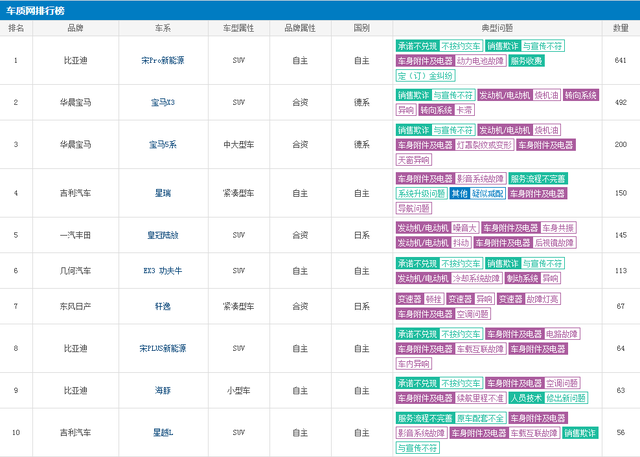The image size is (640, 457).
Task: Click the quantity value 56
Action: coord(621,433)
